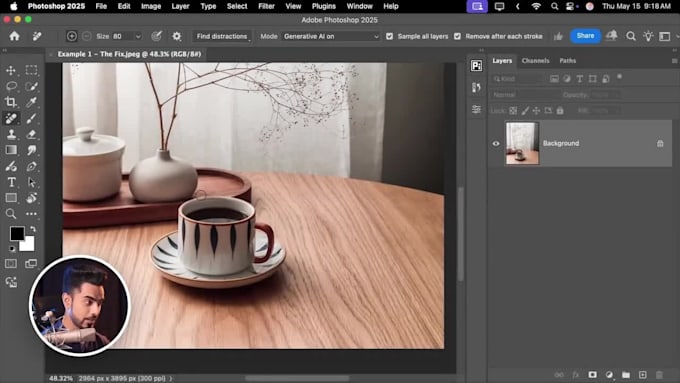Image resolution: width=680 pixels, height=383 pixels.
Task: Select the Horizontal Type tool
Action: coord(11,182)
